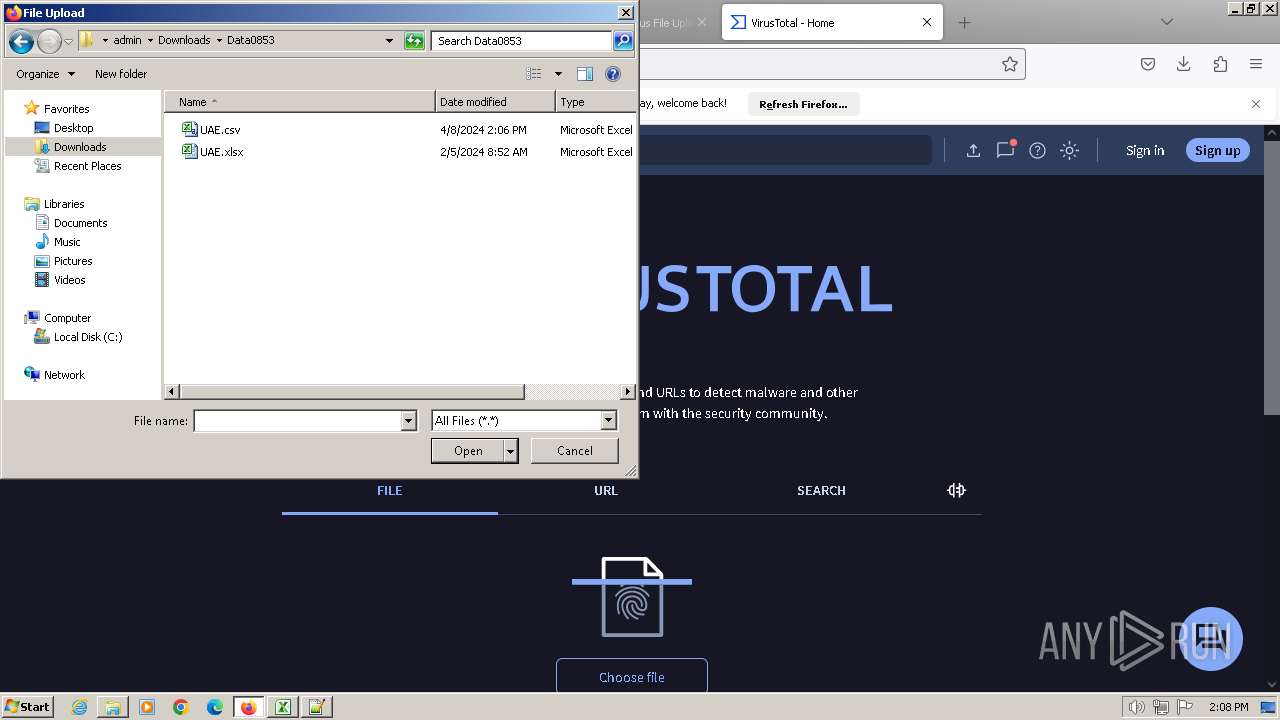
Task: Click the File name input field
Action: 297,421
